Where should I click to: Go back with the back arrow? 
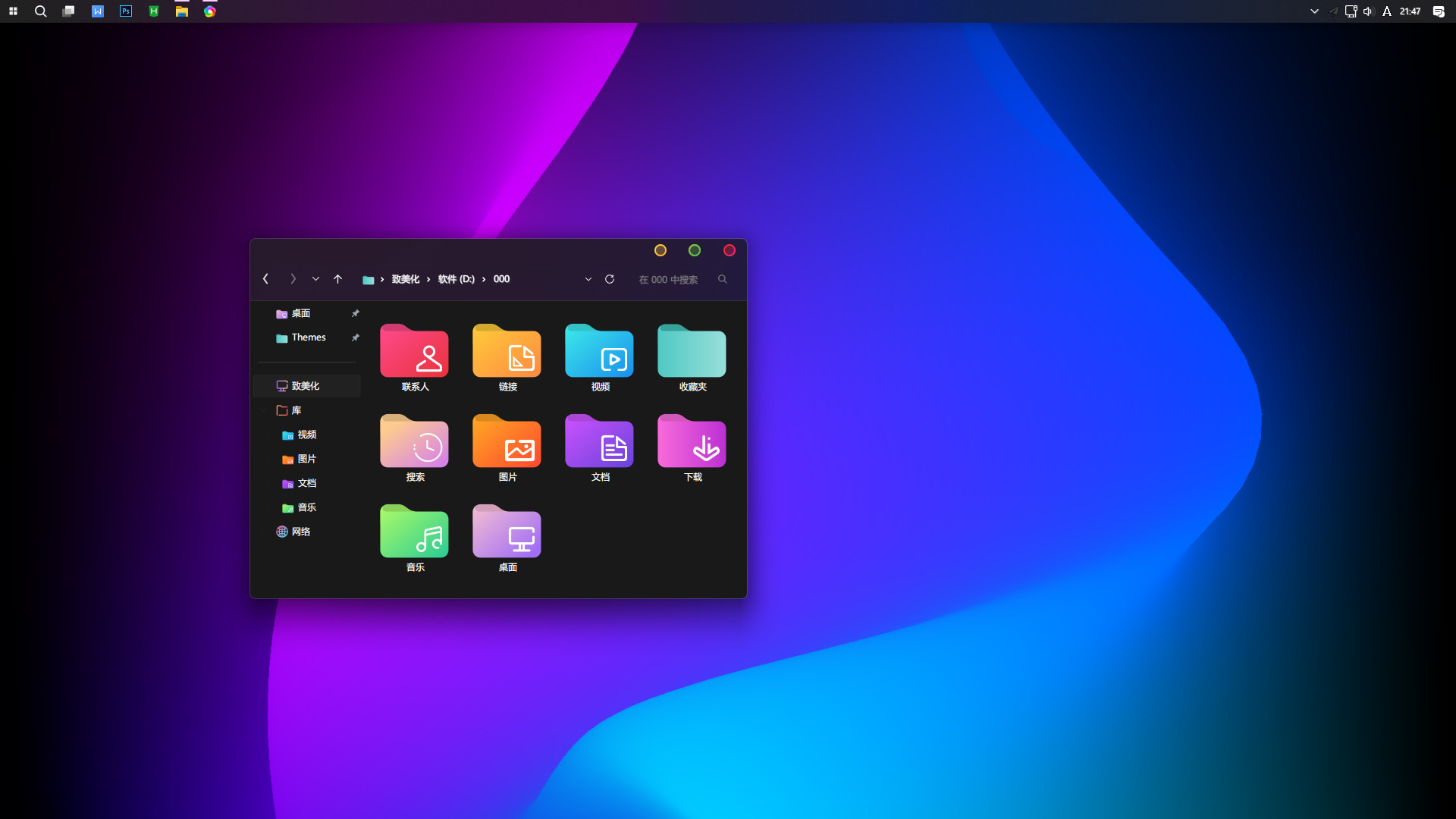pyautogui.click(x=265, y=279)
